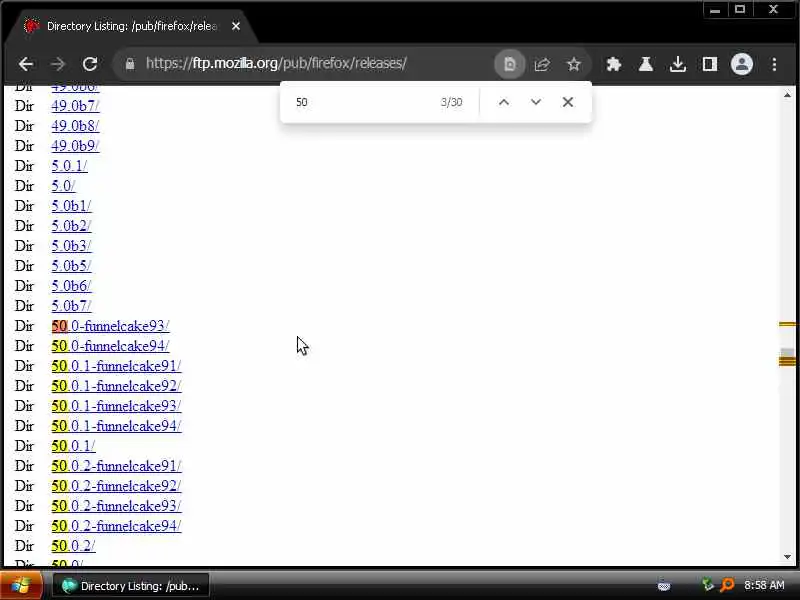Select the Directory Listing browser tab
The width and height of the screenshot is (800, 600).
130,26
